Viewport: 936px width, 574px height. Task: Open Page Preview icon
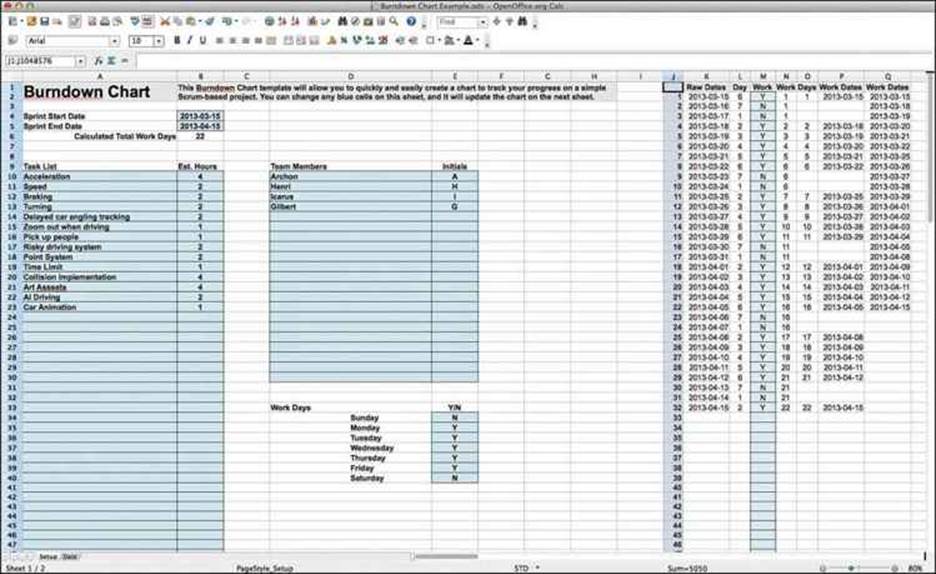pos(118,21)
